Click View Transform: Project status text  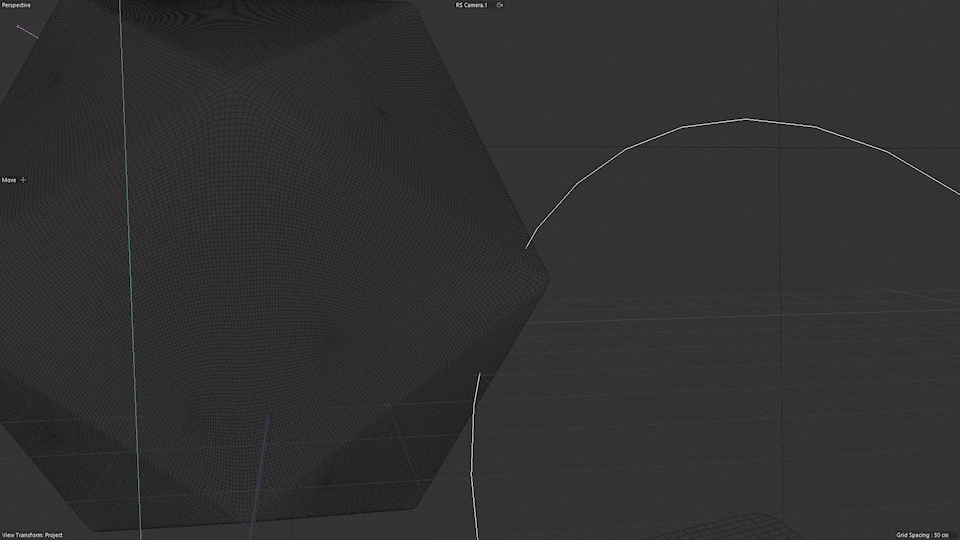(x=32, y=535)
